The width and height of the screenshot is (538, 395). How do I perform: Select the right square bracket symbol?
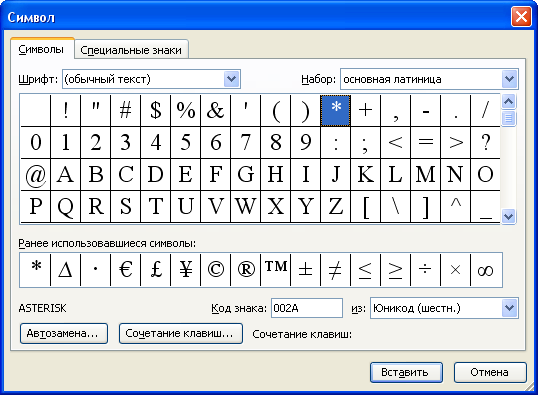tap(425, 207)
